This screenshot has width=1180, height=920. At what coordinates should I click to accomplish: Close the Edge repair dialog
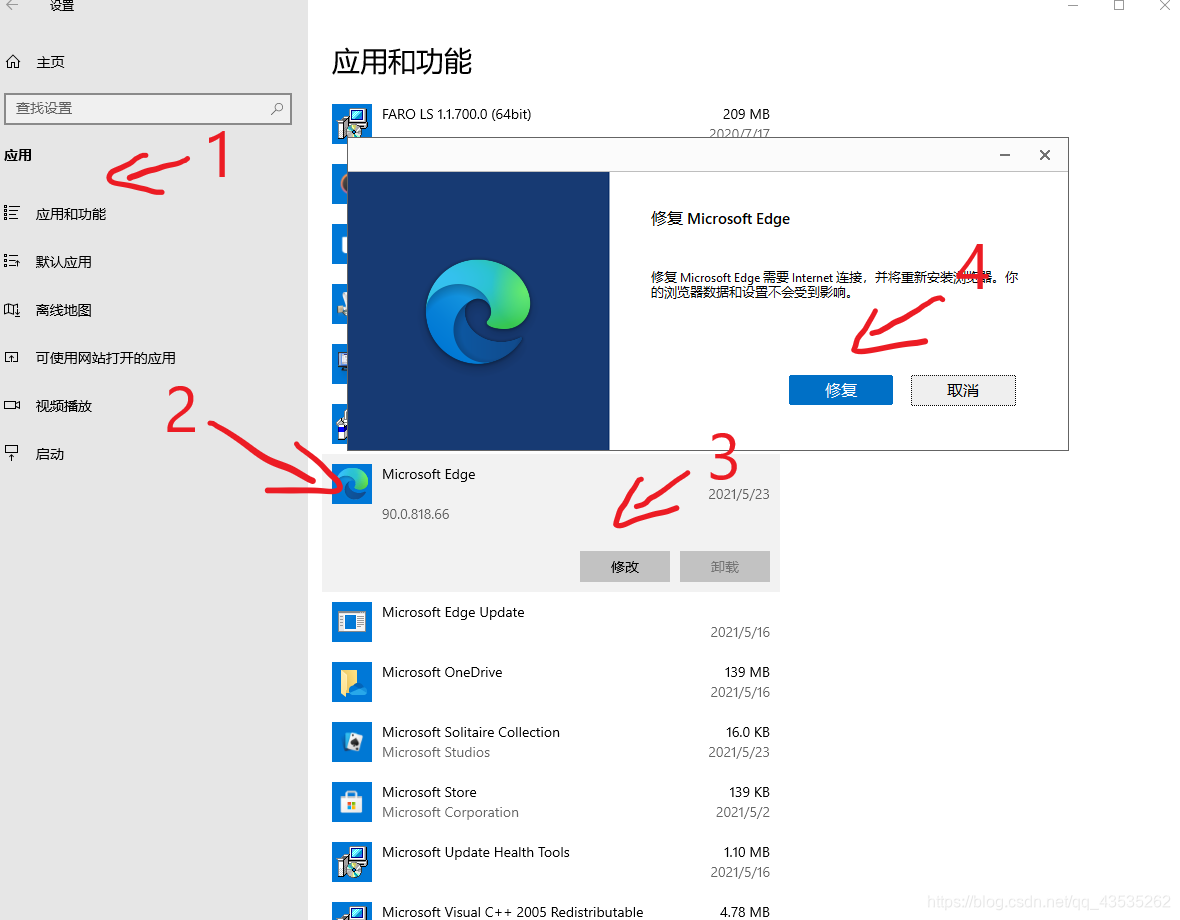pos(1045,155)
